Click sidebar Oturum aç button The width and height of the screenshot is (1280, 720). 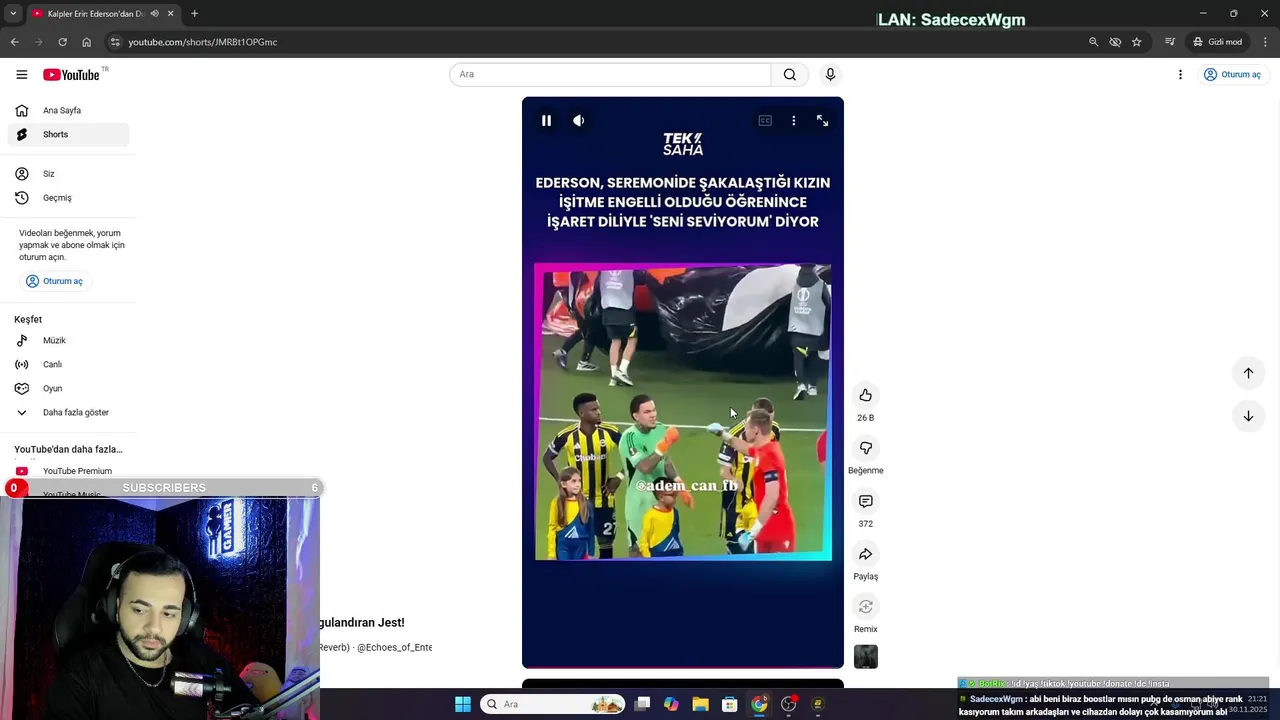55,281
